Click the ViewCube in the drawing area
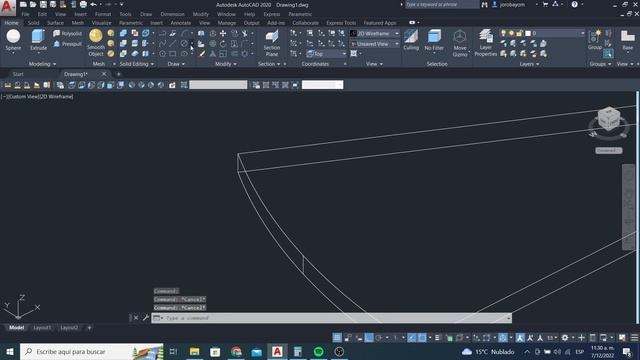640x360 pixels. click(x=609, y=120)
